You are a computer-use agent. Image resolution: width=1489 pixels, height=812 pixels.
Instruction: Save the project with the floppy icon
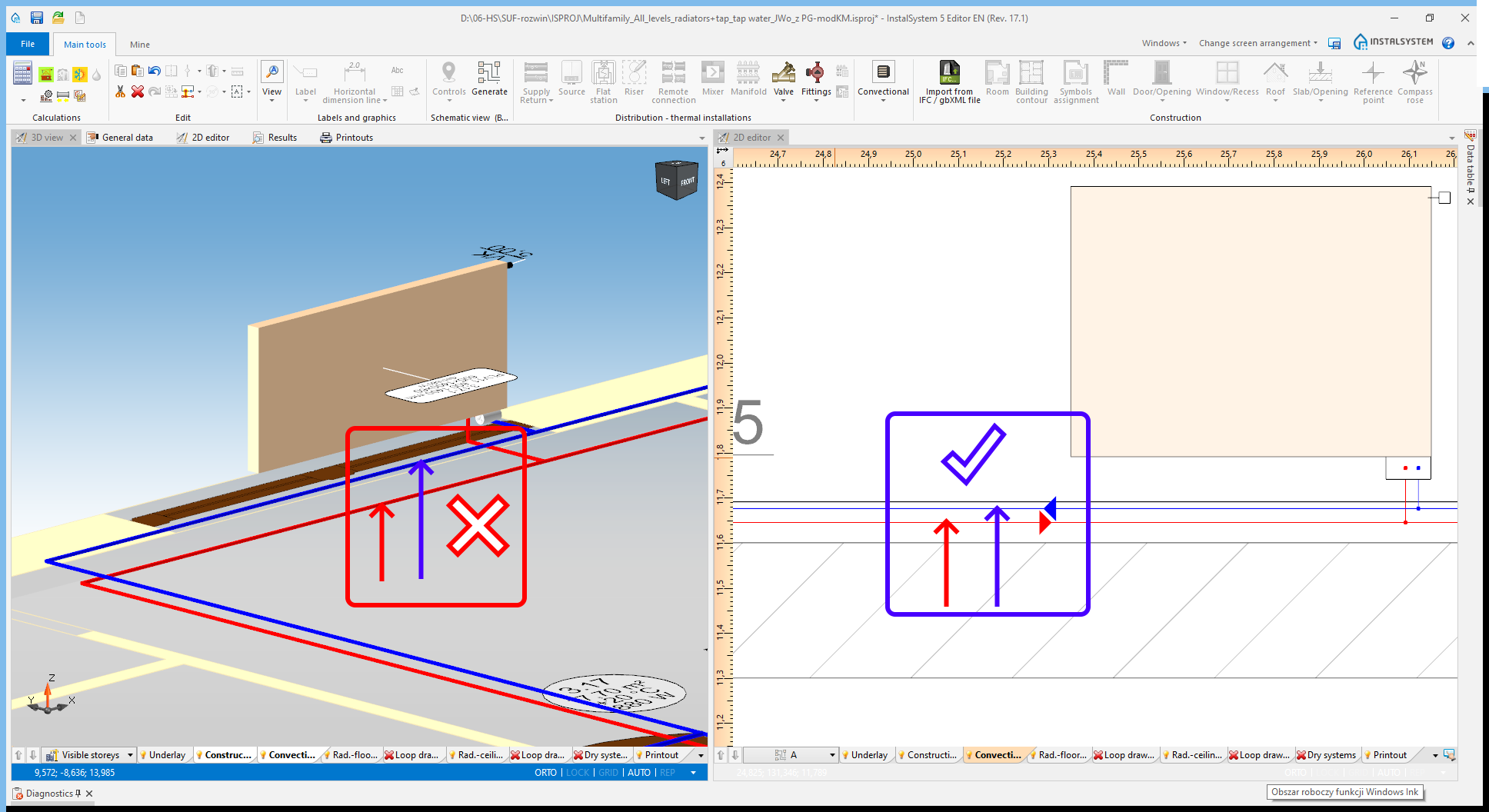coord(36,18)
